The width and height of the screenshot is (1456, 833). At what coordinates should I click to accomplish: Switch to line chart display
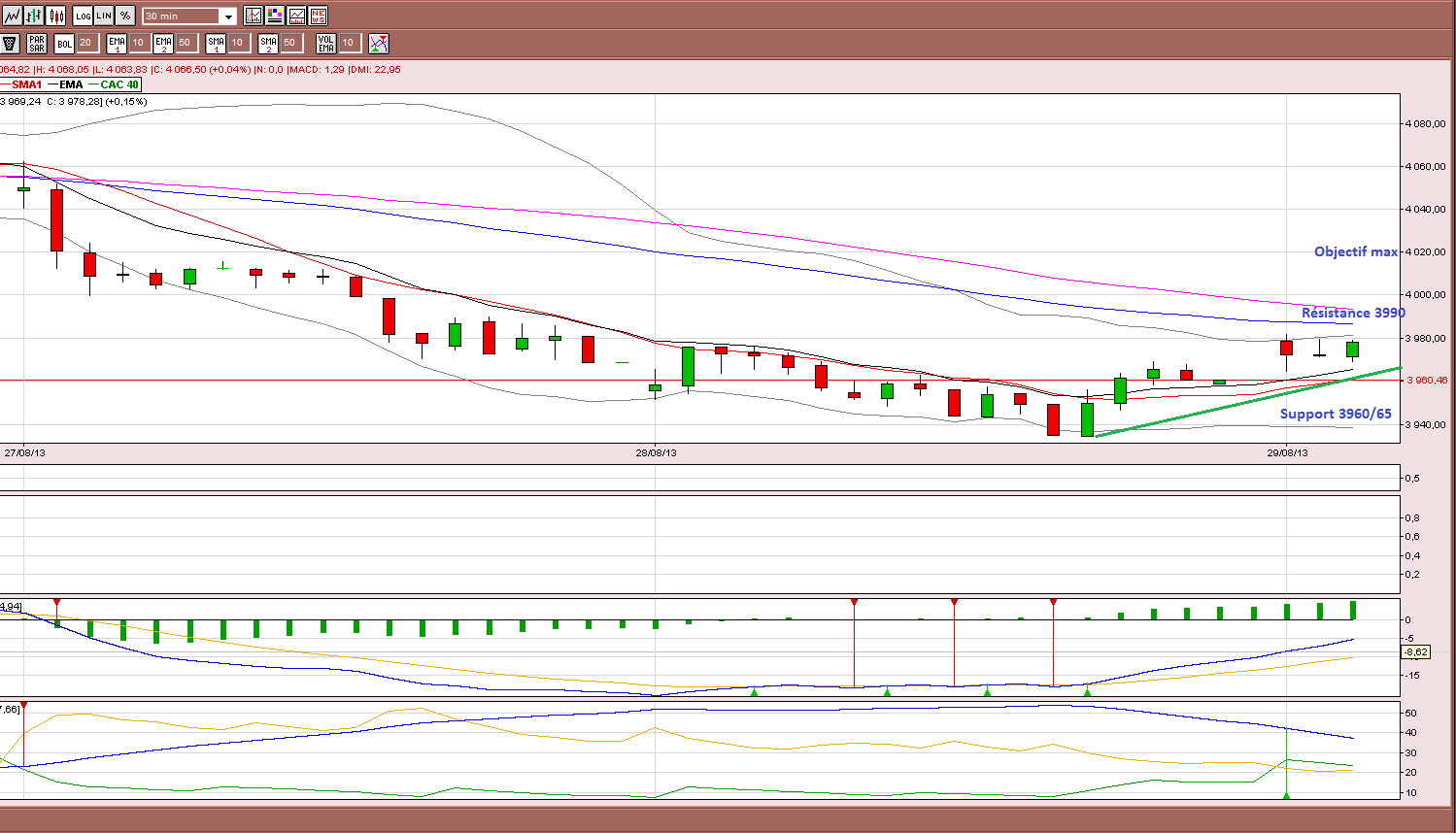[13, 16]
